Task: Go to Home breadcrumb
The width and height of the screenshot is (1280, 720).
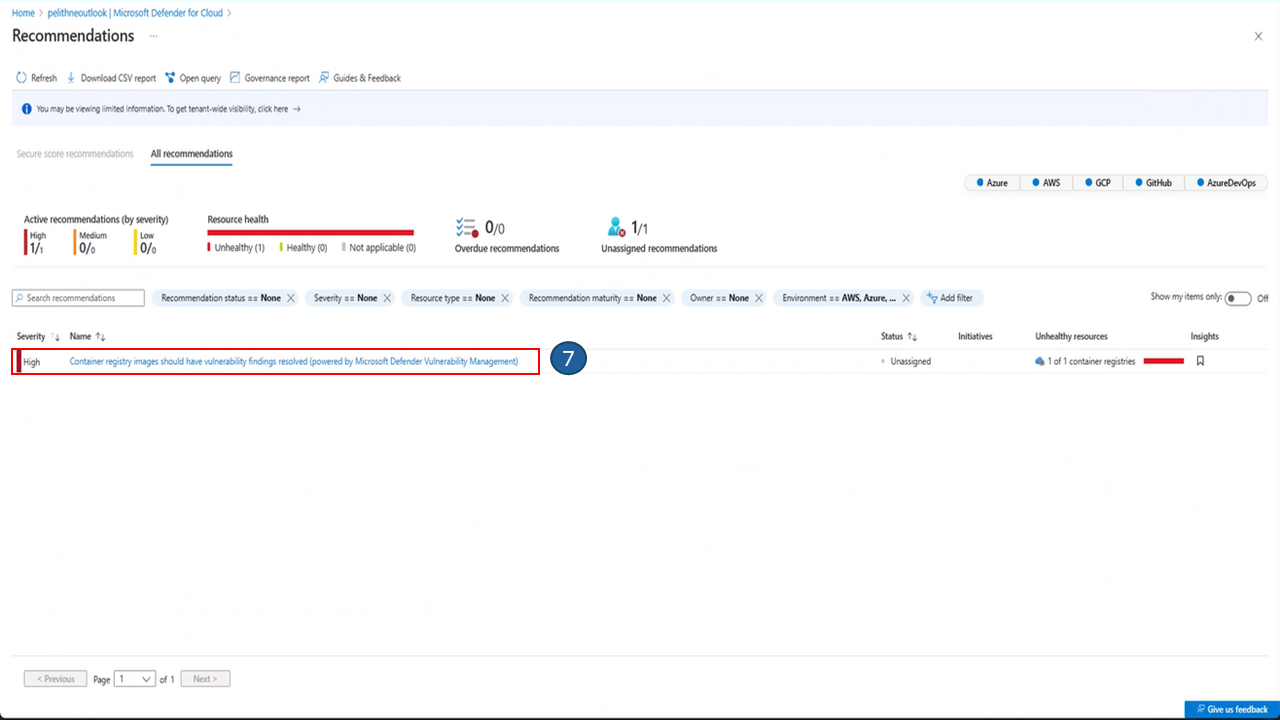Action: (23, 13)
